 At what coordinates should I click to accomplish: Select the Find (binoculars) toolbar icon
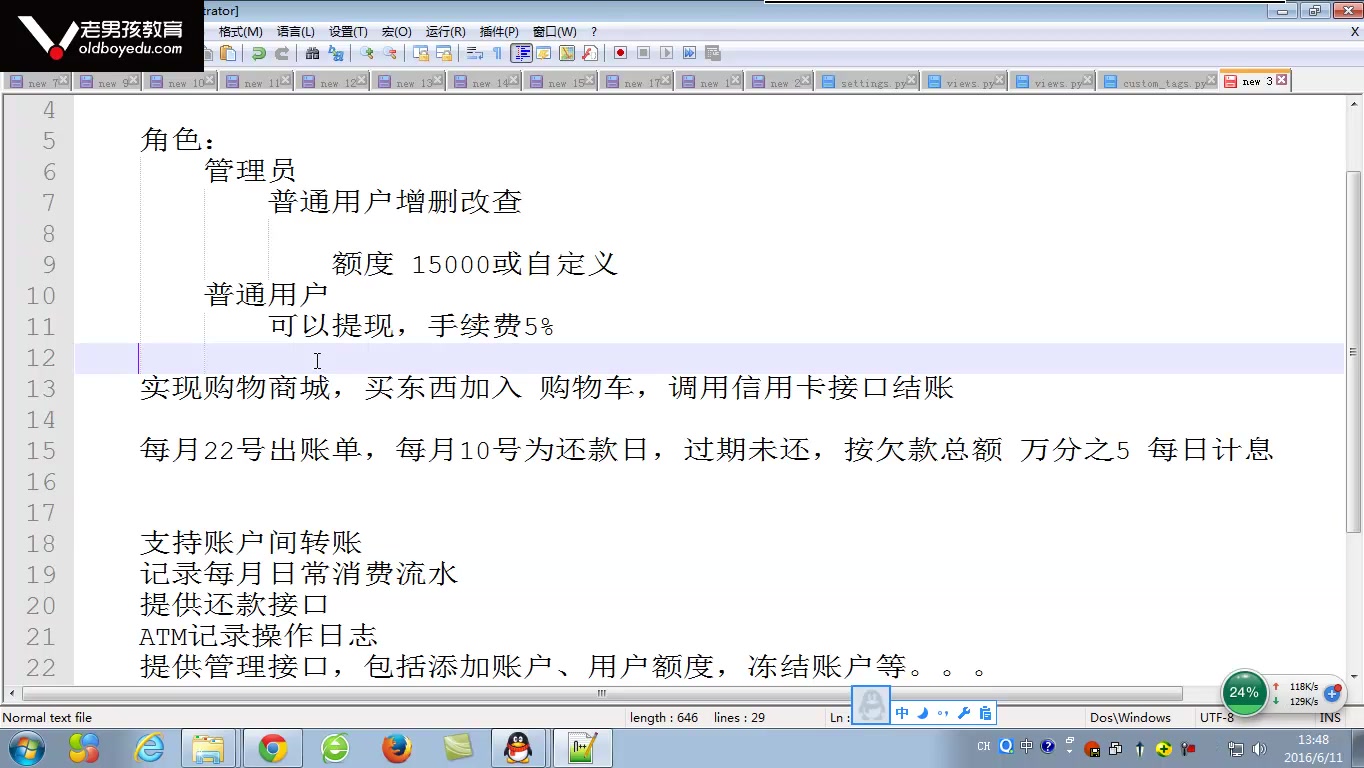tap(313, 53)
